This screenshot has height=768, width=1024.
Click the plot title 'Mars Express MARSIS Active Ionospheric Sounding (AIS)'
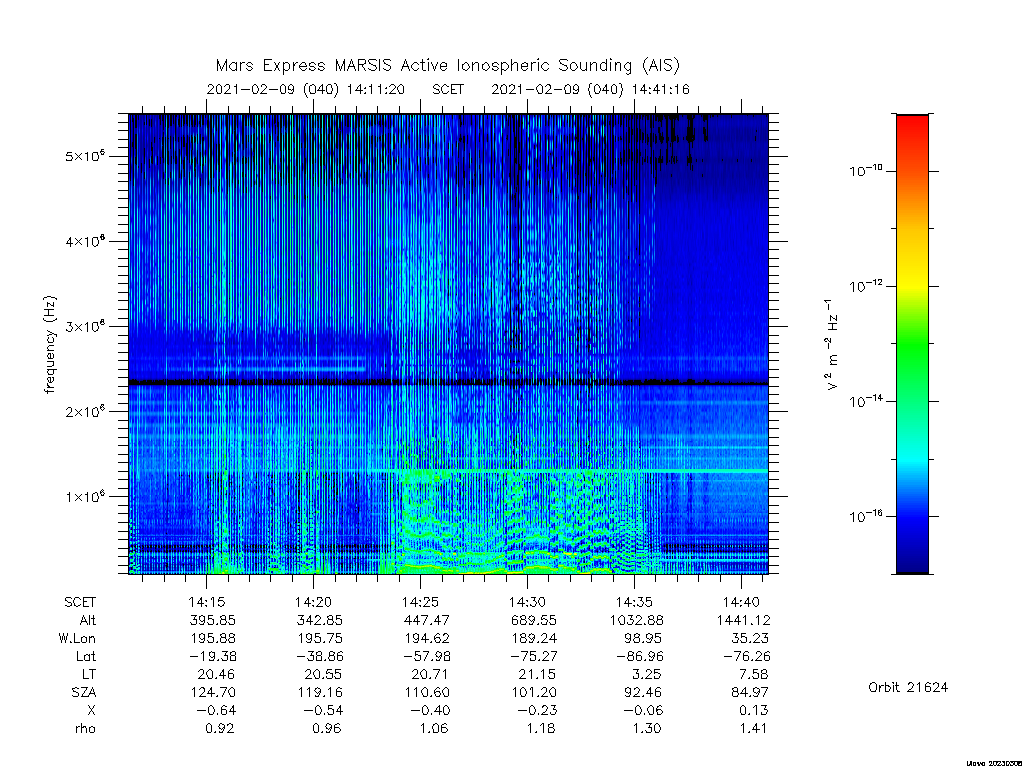coord(447,65)
